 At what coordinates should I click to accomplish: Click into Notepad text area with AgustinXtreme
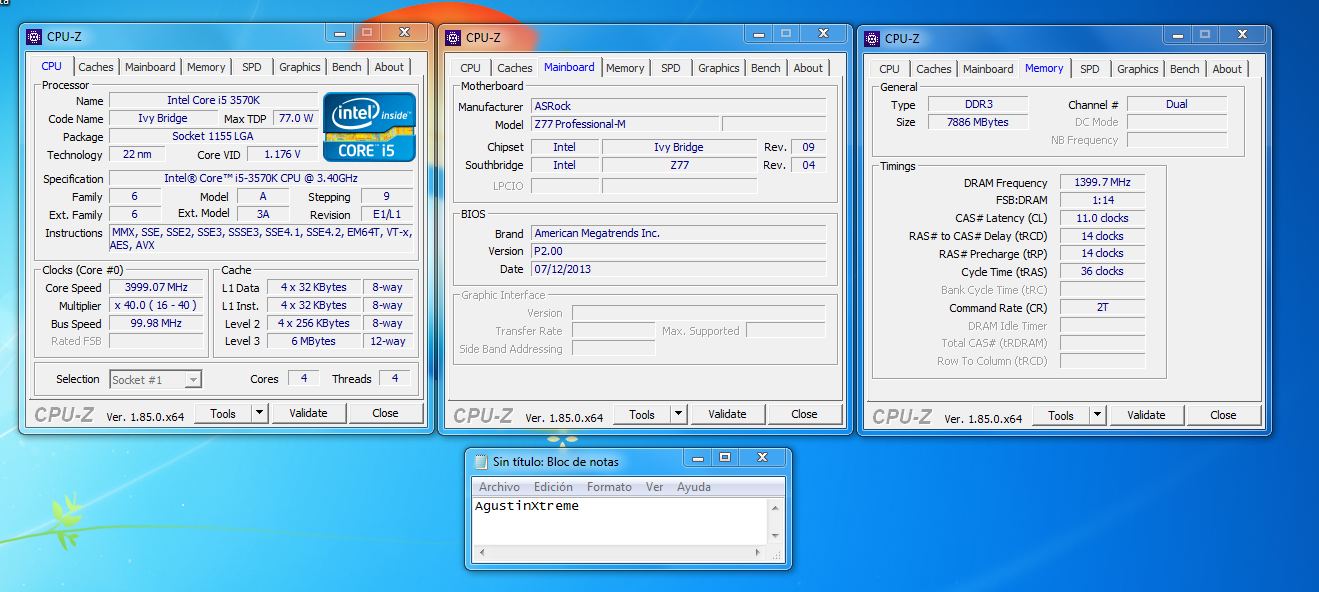619,521
